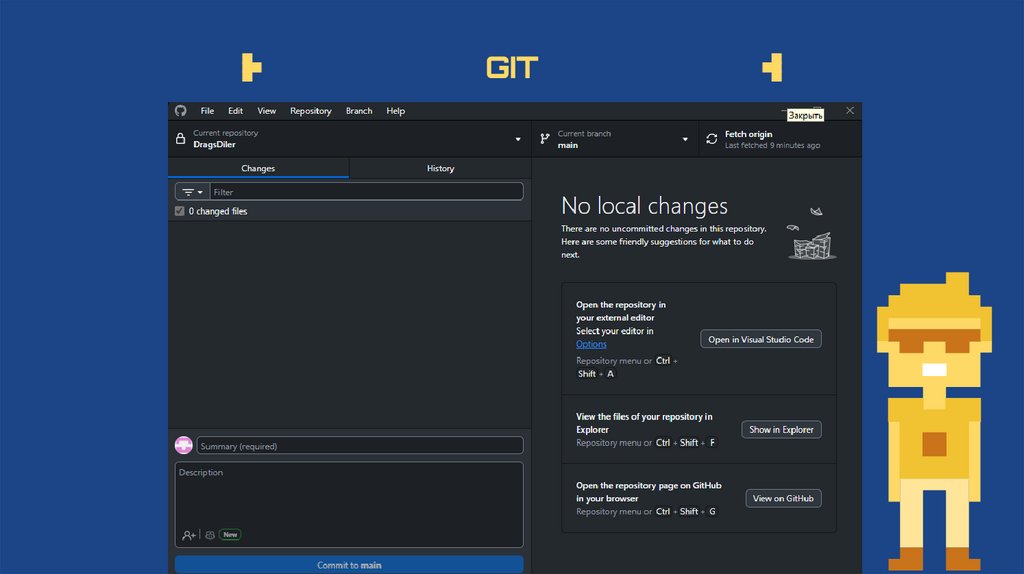The image size is (1024, 574).
Task: Open the View menu
Action: pos(266,111)
